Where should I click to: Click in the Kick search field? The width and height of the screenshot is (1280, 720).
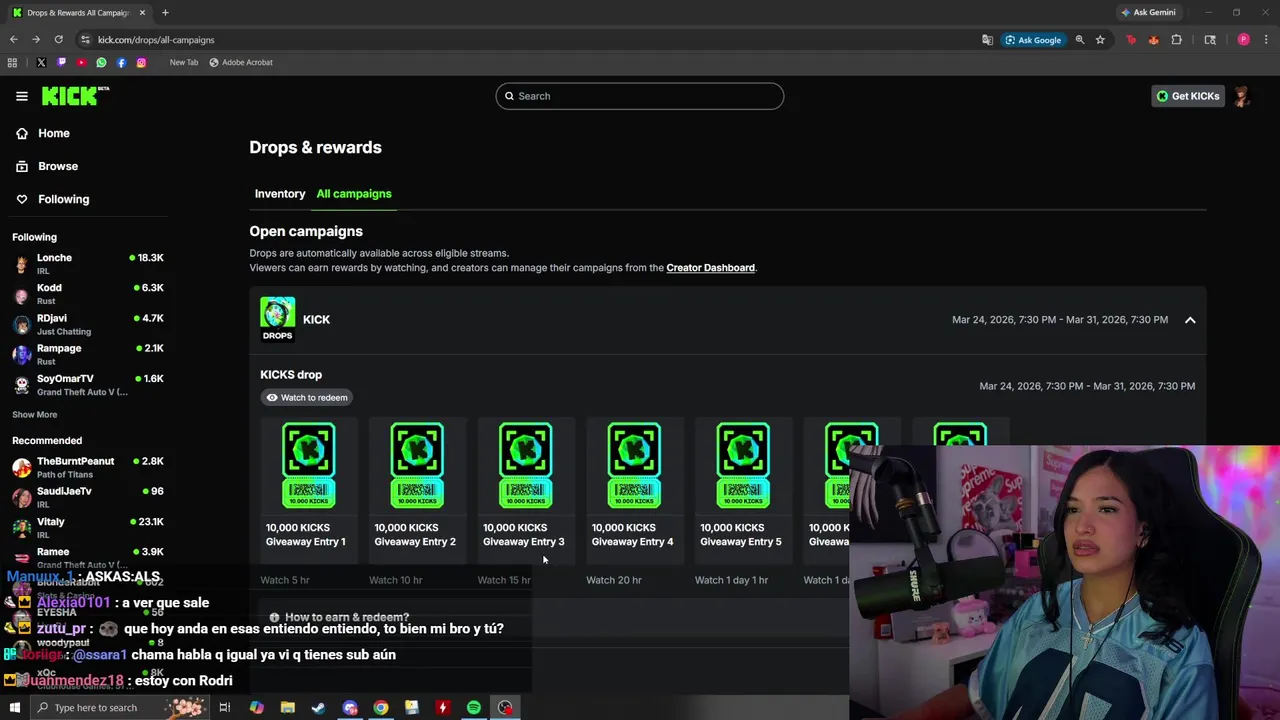pos(640,96)
